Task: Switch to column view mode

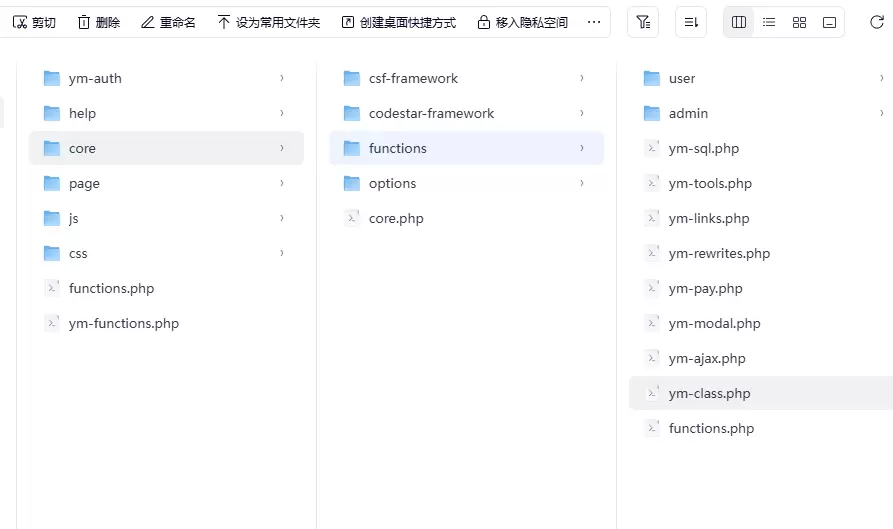Action: (x=739, y=22)
